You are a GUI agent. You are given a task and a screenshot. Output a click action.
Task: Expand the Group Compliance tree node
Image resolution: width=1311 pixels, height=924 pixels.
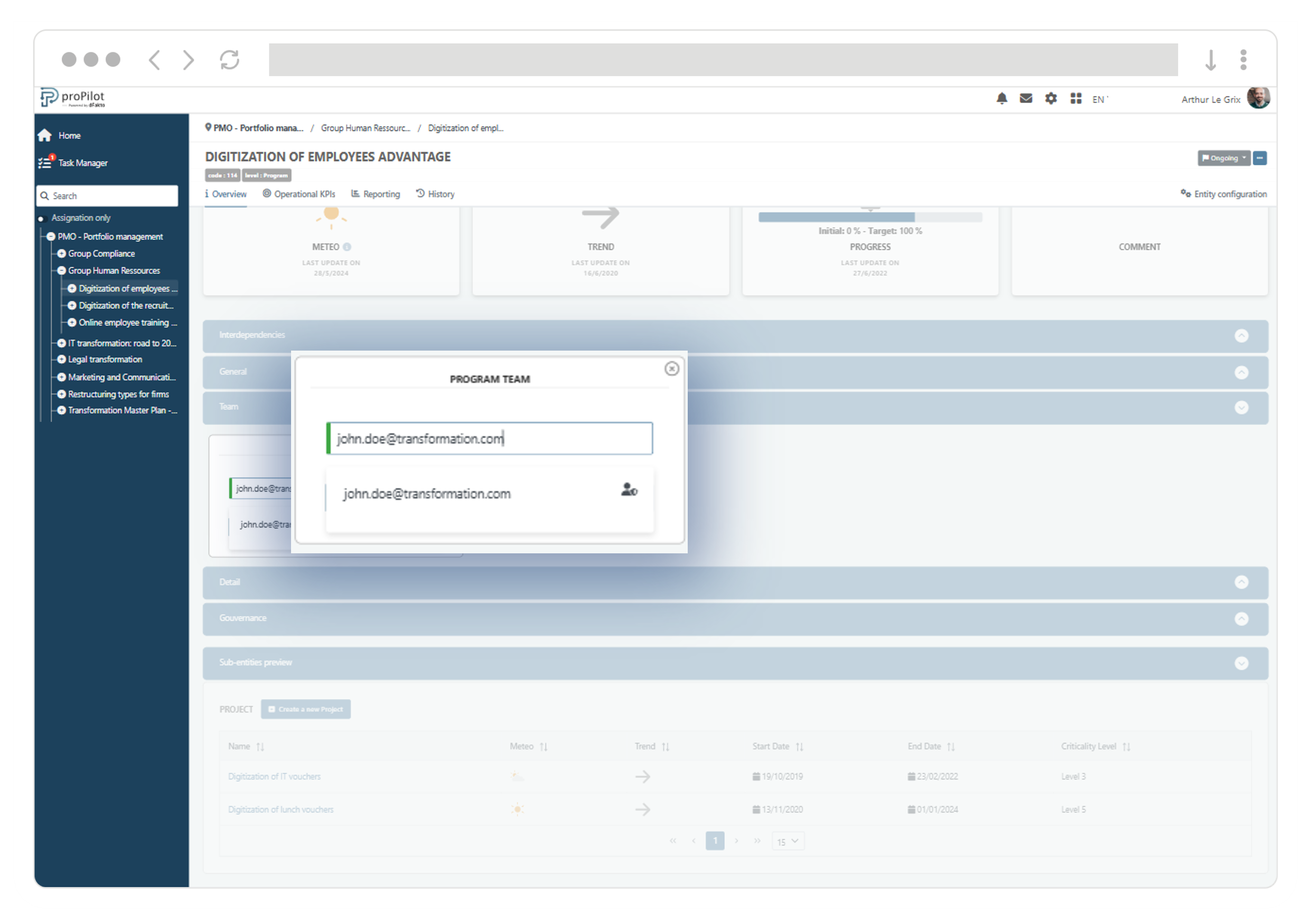(62, 253)
